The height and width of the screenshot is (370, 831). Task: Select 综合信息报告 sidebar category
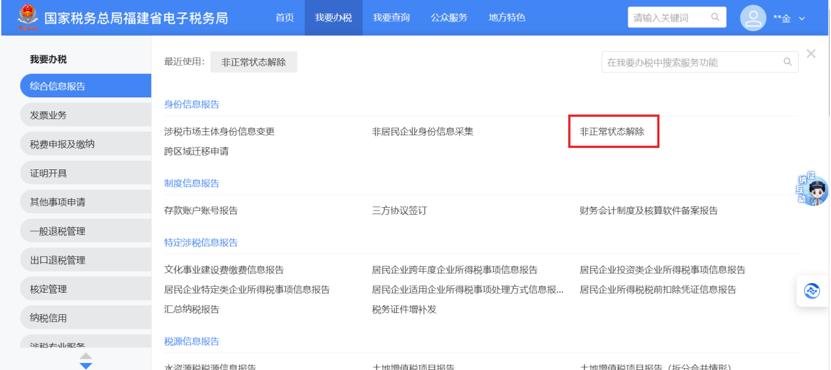click(x=85, y=86)
